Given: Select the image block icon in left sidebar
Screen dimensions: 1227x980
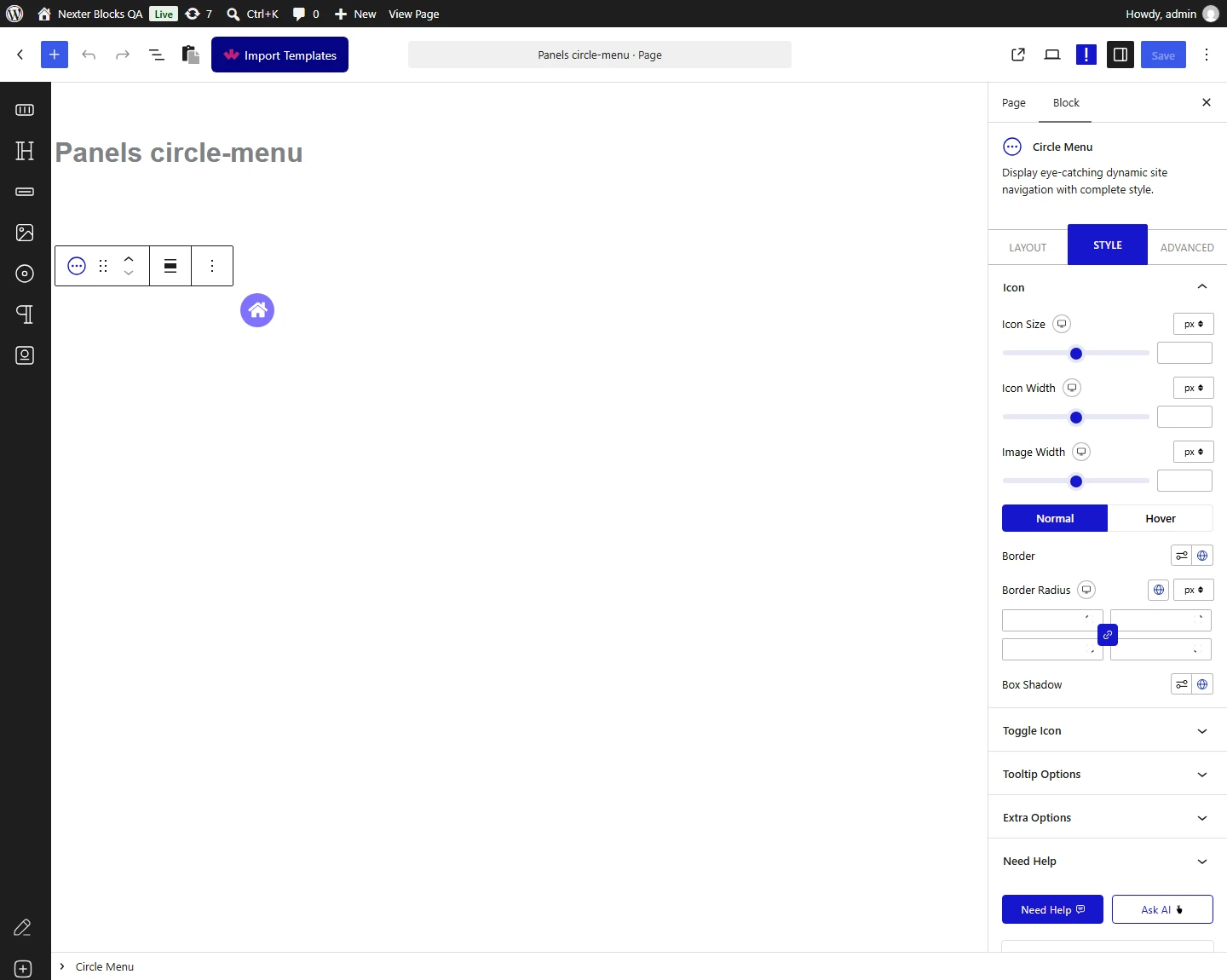Looking at the screenshot, I should 25,233.
